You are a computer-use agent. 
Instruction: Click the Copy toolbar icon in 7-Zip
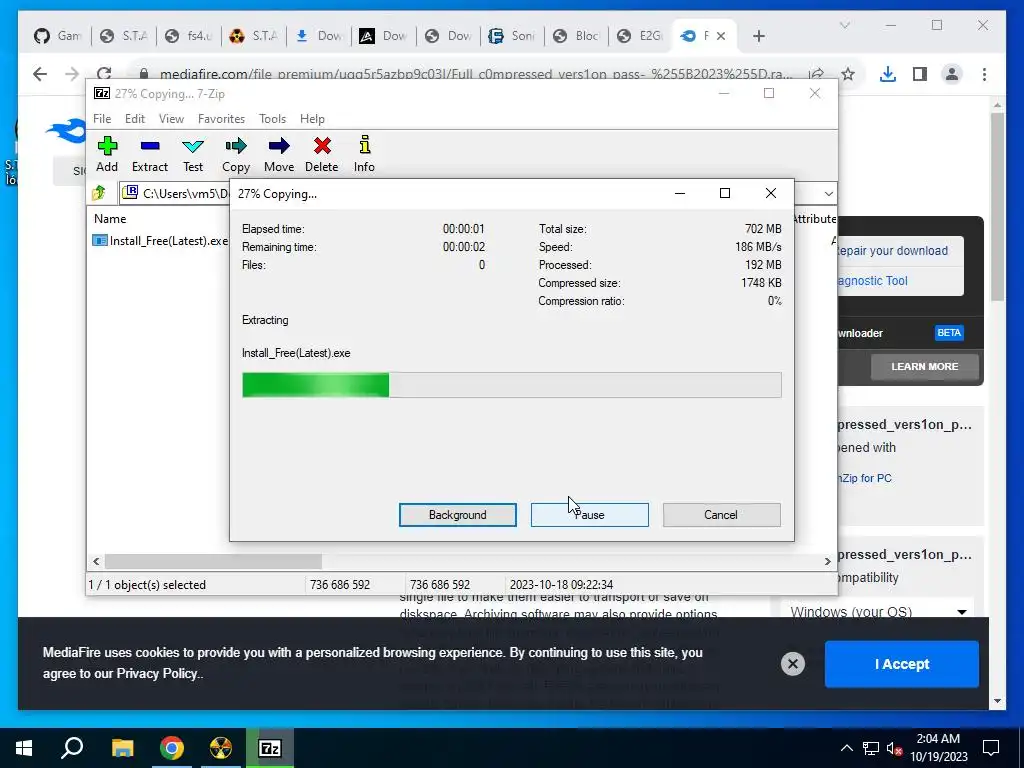(236, 154)
